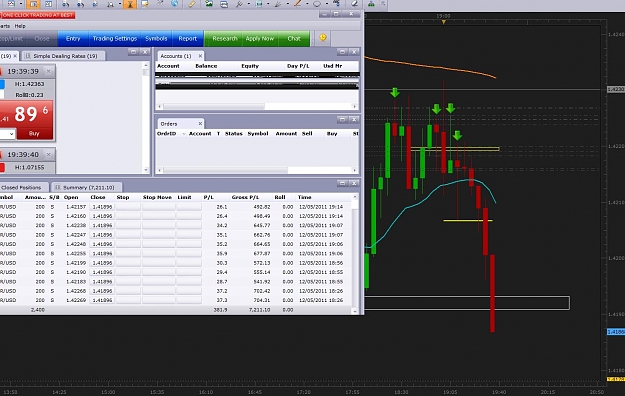The image size is (625, 396).
Task: Open dropdown arrow next to ellipse tool
Action: [327, 4]
